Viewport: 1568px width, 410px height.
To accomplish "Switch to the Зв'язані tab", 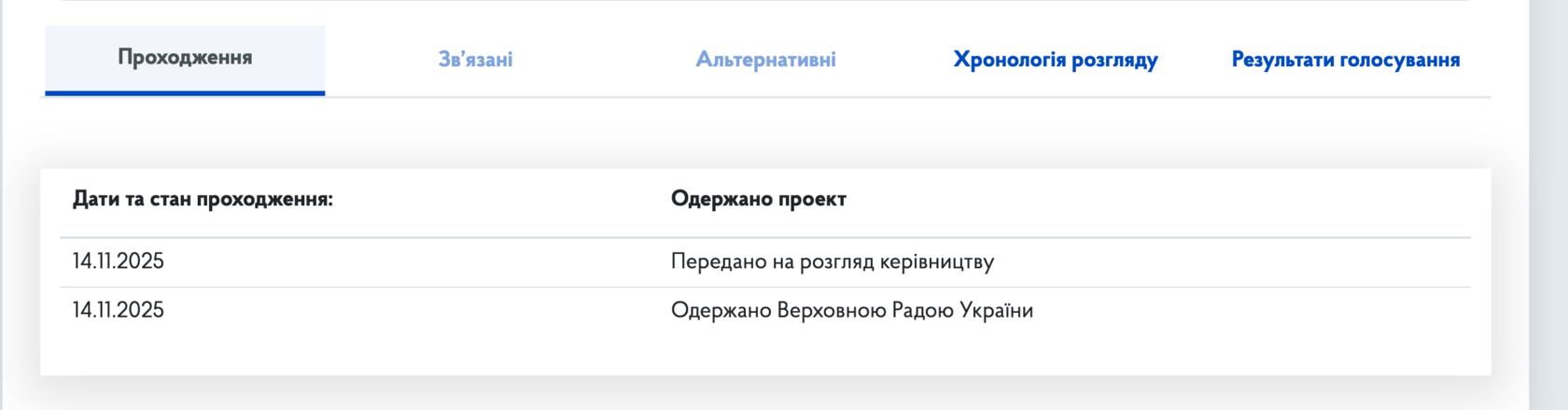I will coord(475,60).
